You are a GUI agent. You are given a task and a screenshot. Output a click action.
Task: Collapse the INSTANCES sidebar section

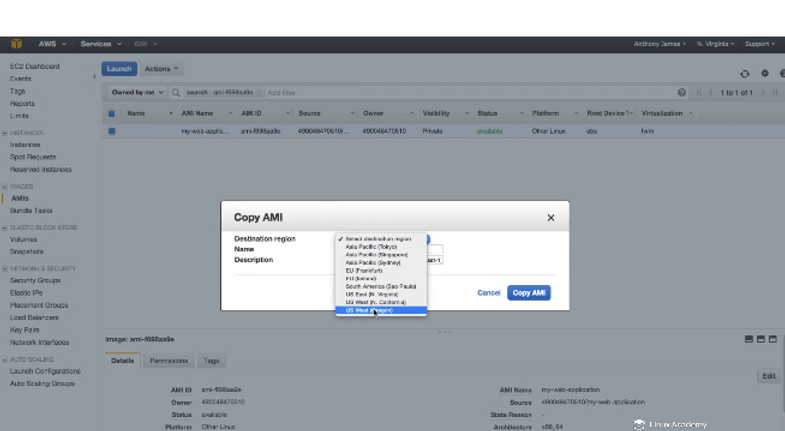point(5,133)
